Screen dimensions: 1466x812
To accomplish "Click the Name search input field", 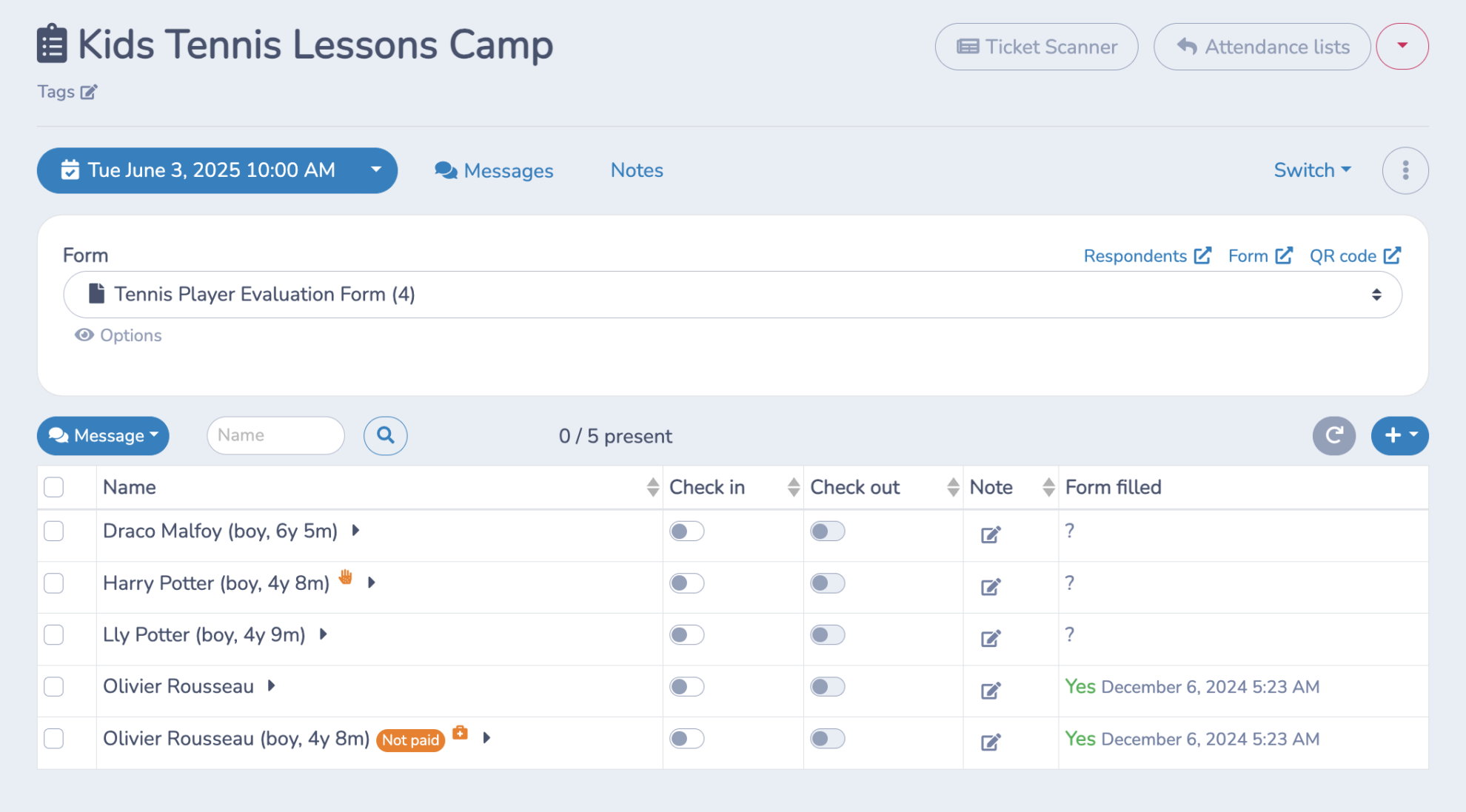I will pyautogui.click(x=275, y=435).
